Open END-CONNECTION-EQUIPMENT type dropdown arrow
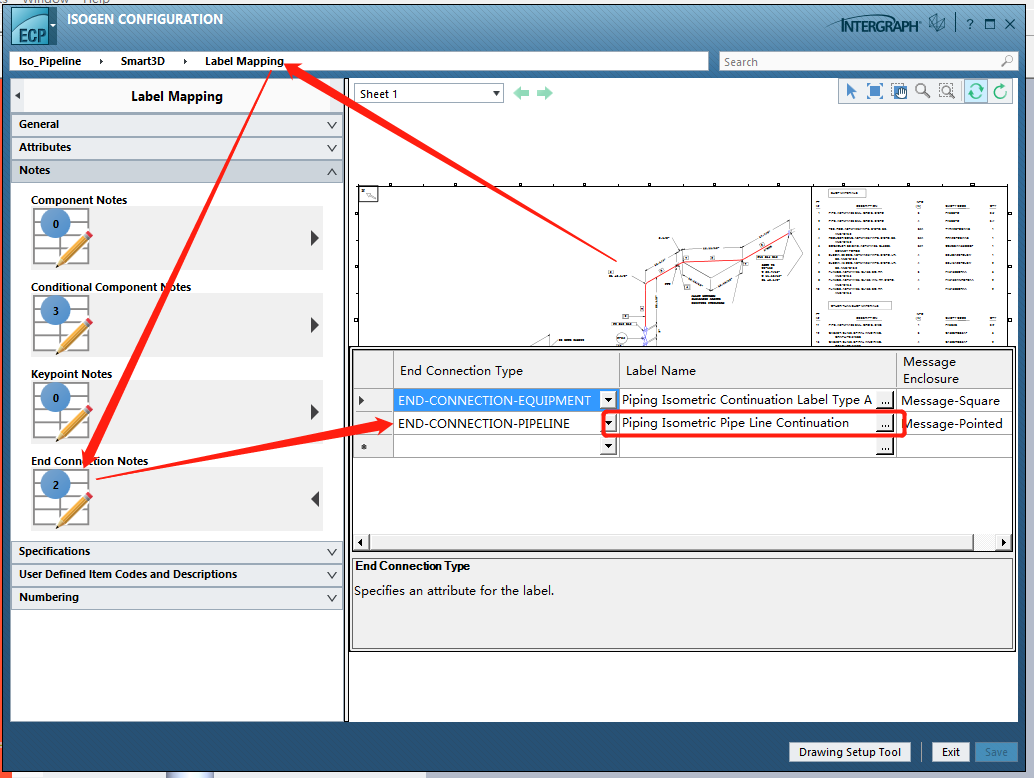 coord(608,400)
